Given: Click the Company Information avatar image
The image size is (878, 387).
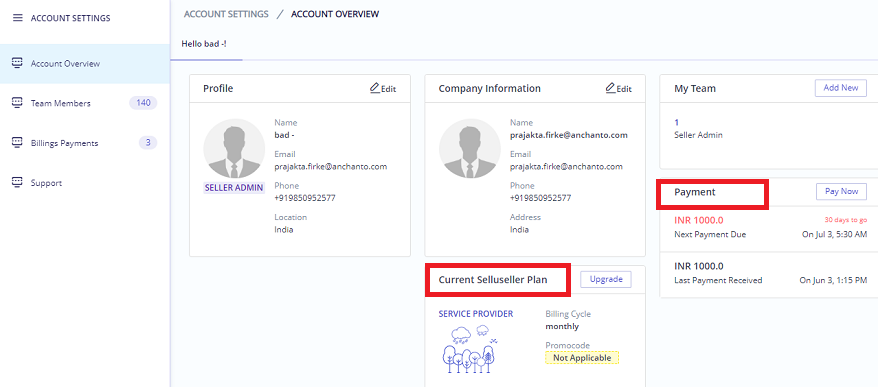Looking at the screenshot, I should (469, 148).
